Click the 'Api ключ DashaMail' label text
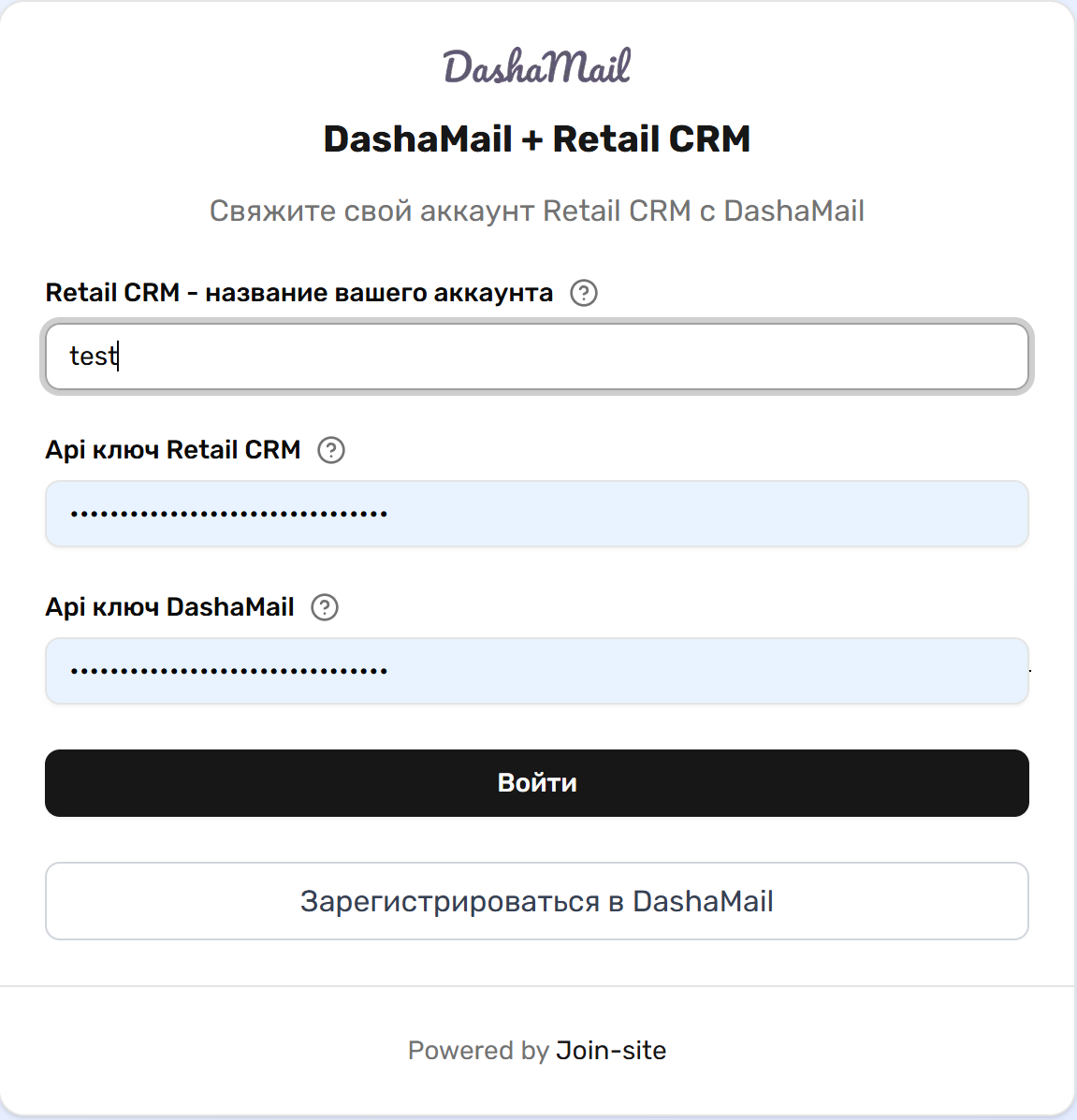 pyautogui.click(x=170, y=607)
